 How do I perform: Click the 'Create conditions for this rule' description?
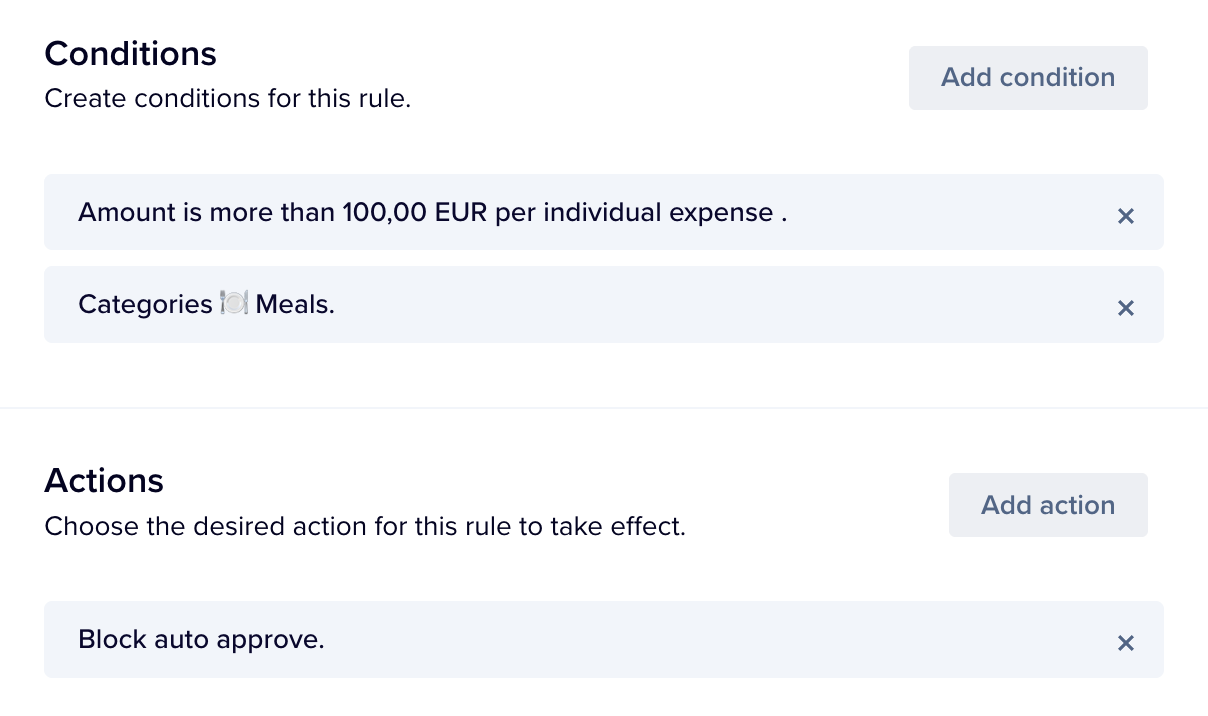click(x=228, y=99)
